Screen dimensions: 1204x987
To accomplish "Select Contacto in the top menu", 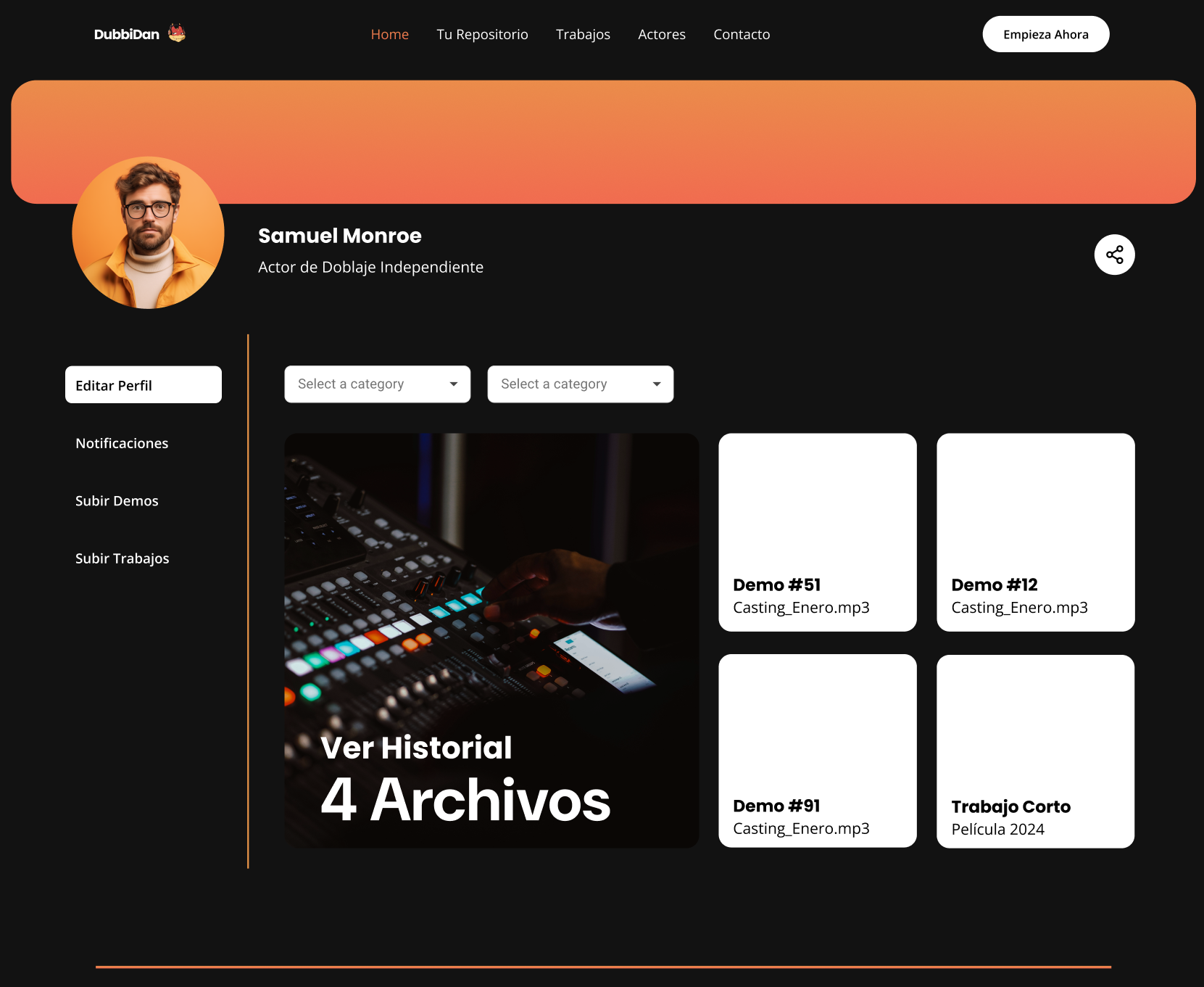I will click(x=742, y=34).
